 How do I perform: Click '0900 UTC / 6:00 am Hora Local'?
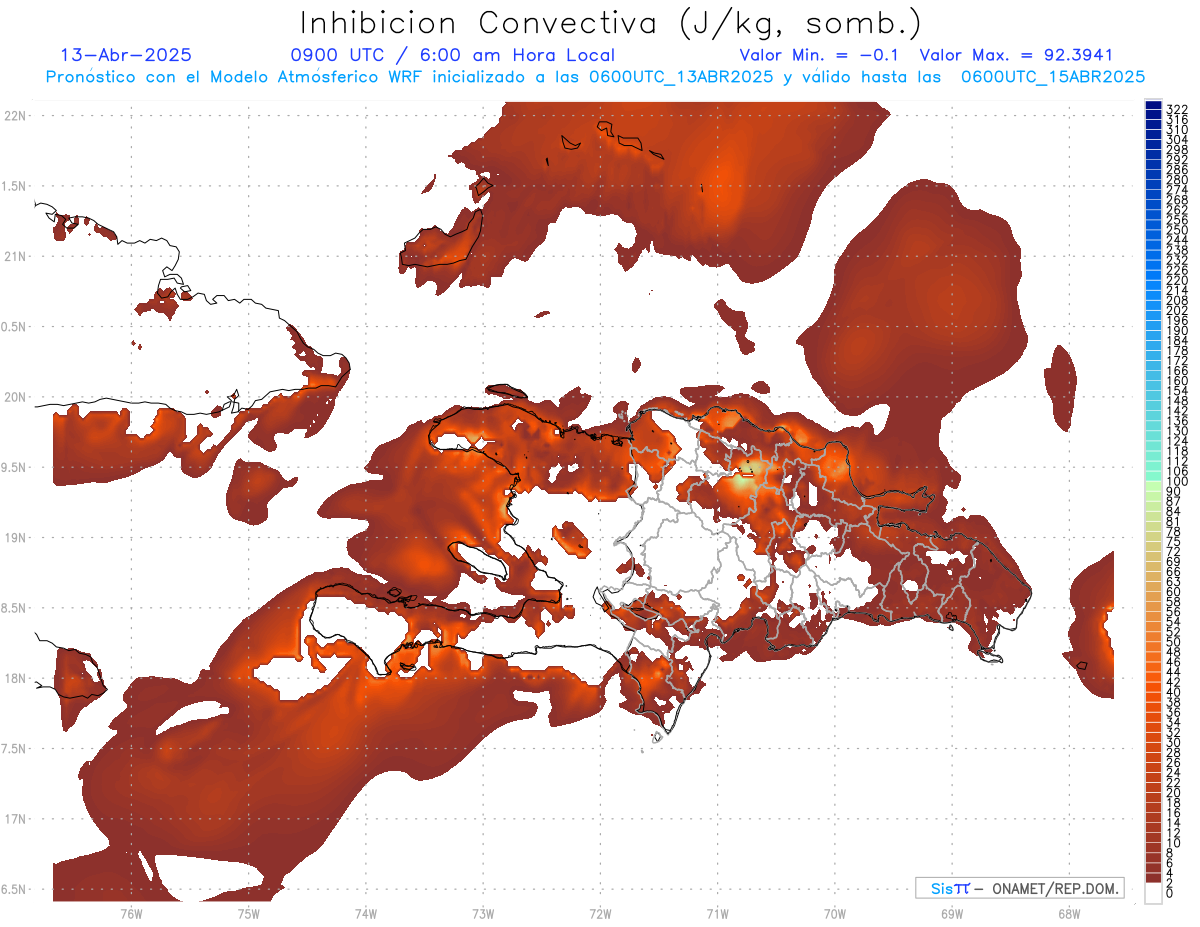coord(452,55)
